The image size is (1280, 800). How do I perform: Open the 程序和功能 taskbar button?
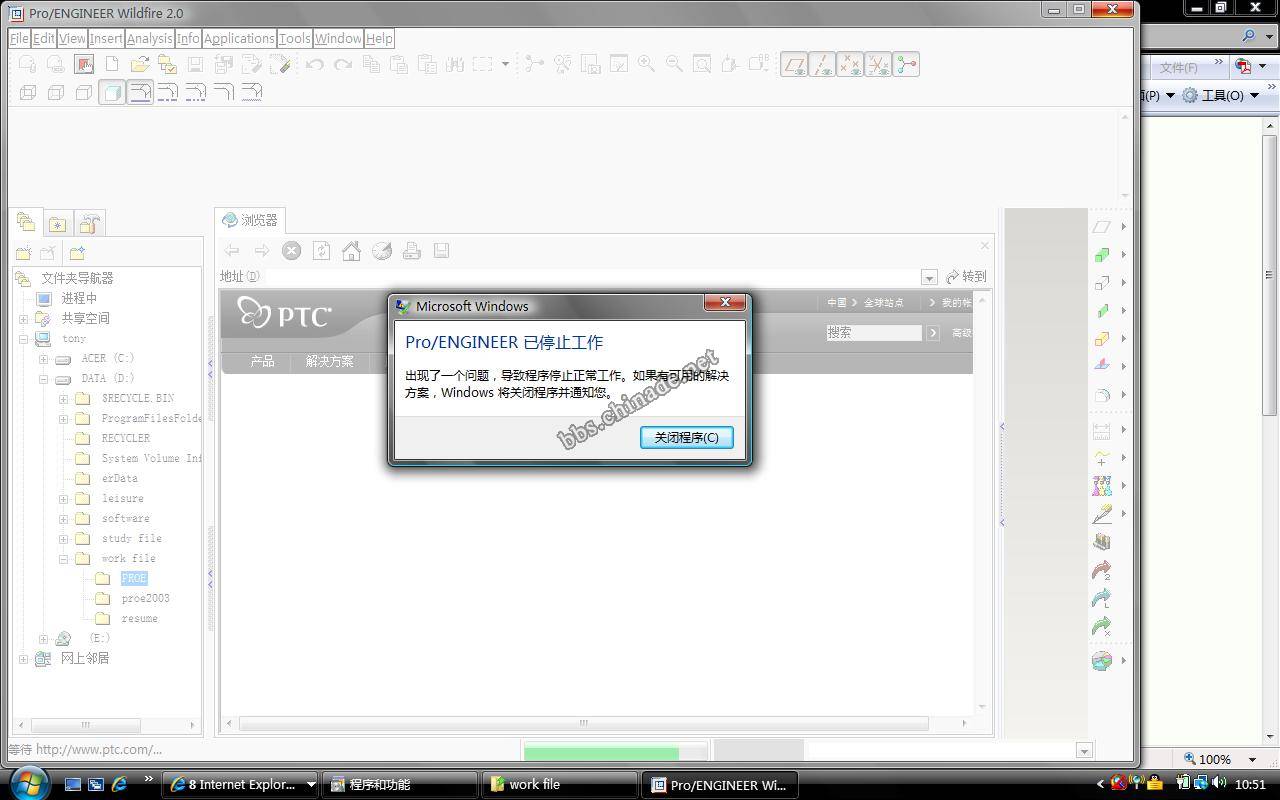(400, 784)
